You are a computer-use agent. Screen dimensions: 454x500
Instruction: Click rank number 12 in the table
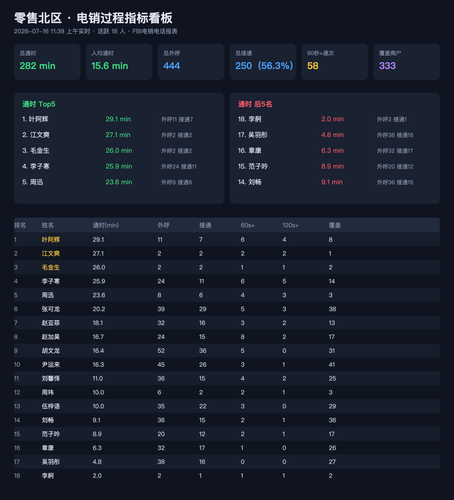click(17, 392)
